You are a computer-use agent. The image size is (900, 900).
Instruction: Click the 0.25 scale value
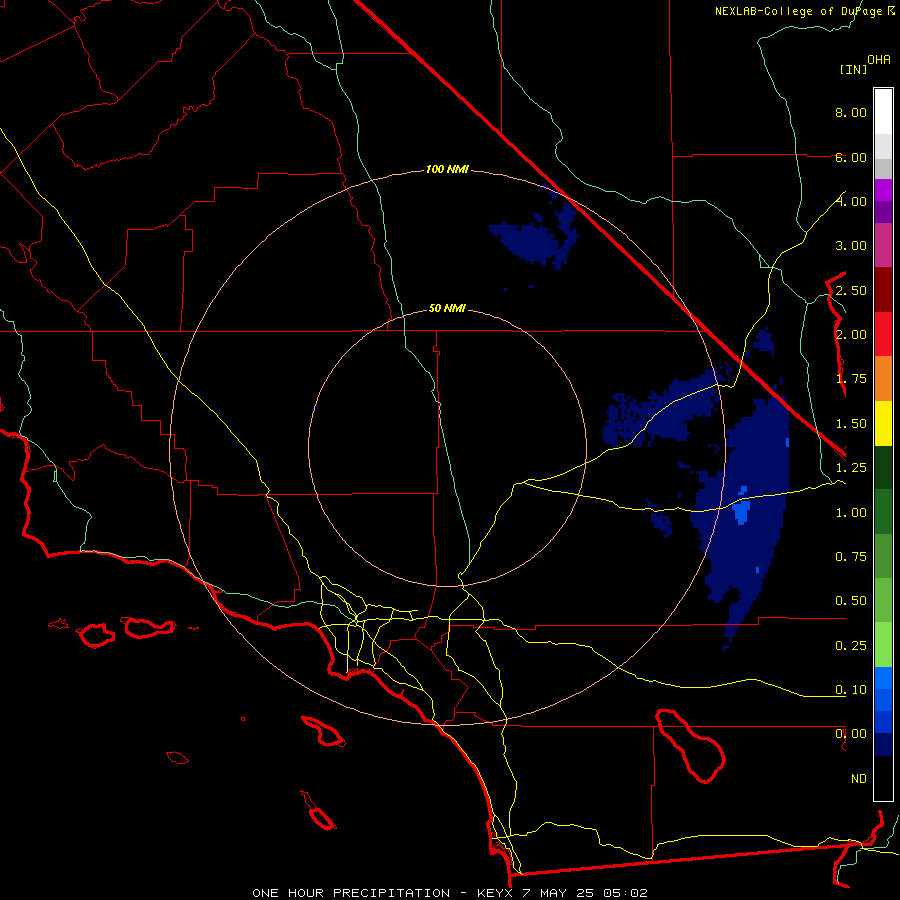point(851,646)
